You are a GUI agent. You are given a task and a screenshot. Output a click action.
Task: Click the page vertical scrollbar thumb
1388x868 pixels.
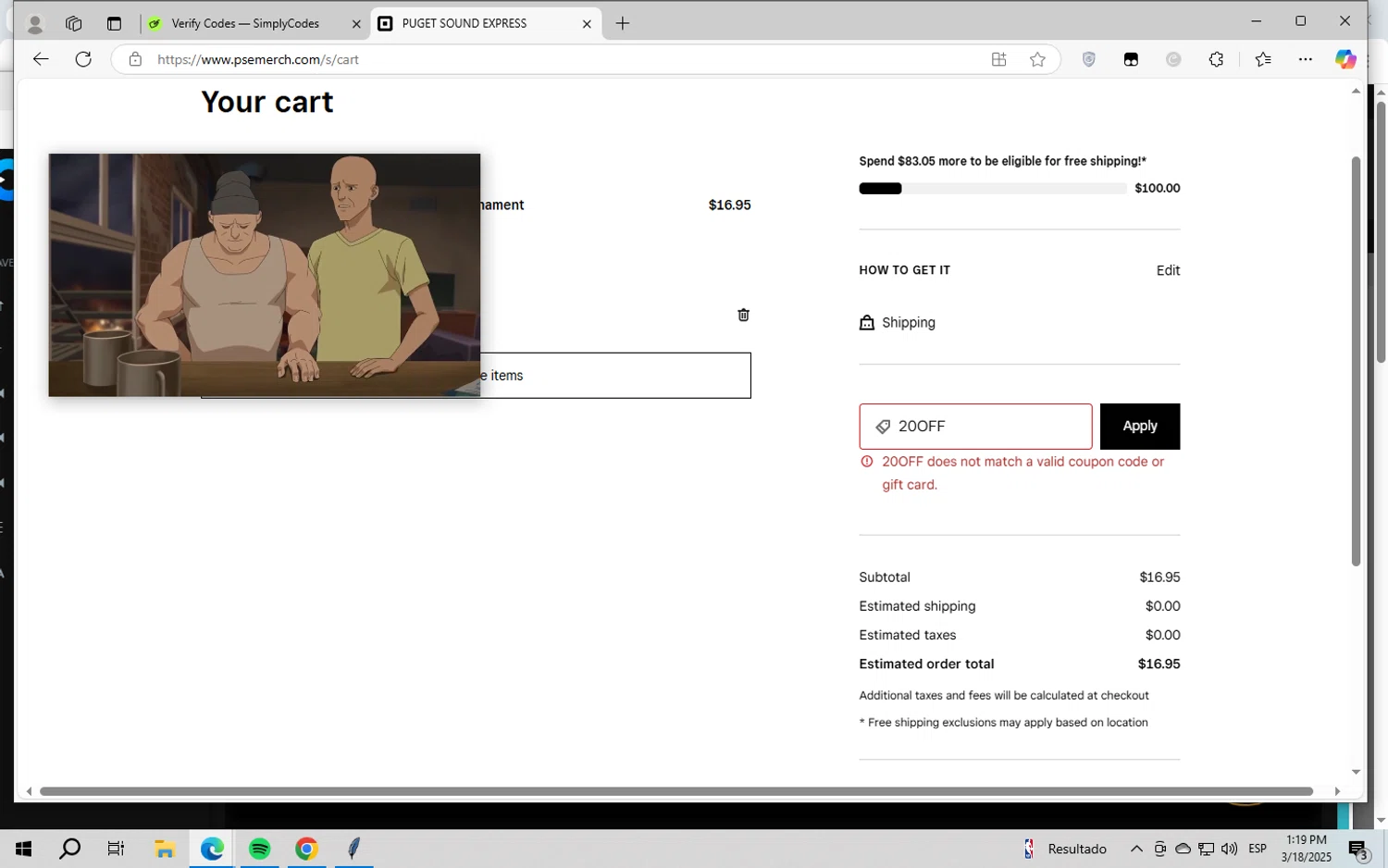pyautogui.click(x=1356, y=361)
